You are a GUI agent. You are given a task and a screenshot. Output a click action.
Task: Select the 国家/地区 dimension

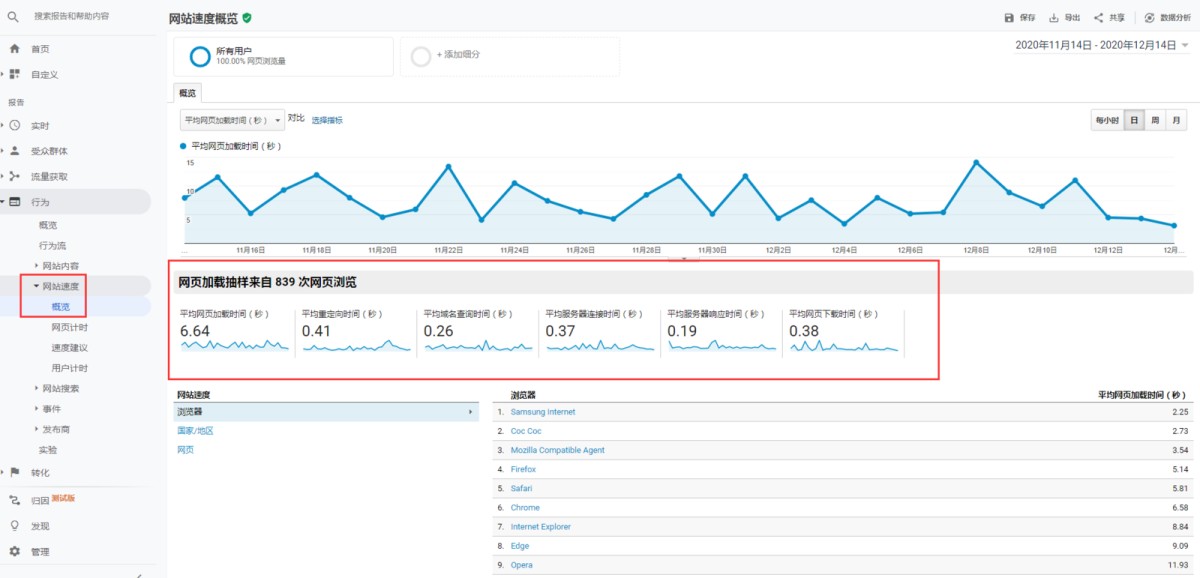[x=195, y=431]
